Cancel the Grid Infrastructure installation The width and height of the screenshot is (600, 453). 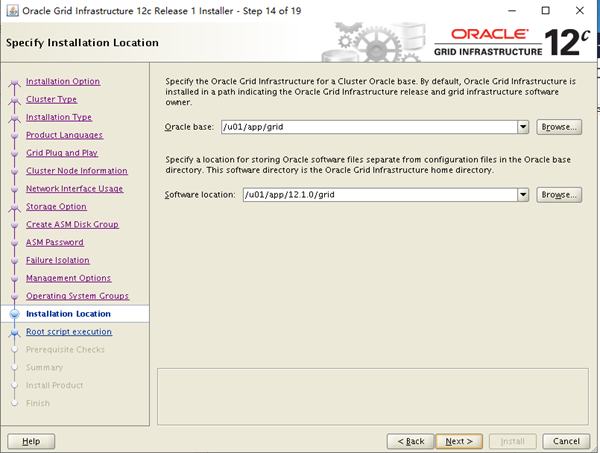point(566,441)
